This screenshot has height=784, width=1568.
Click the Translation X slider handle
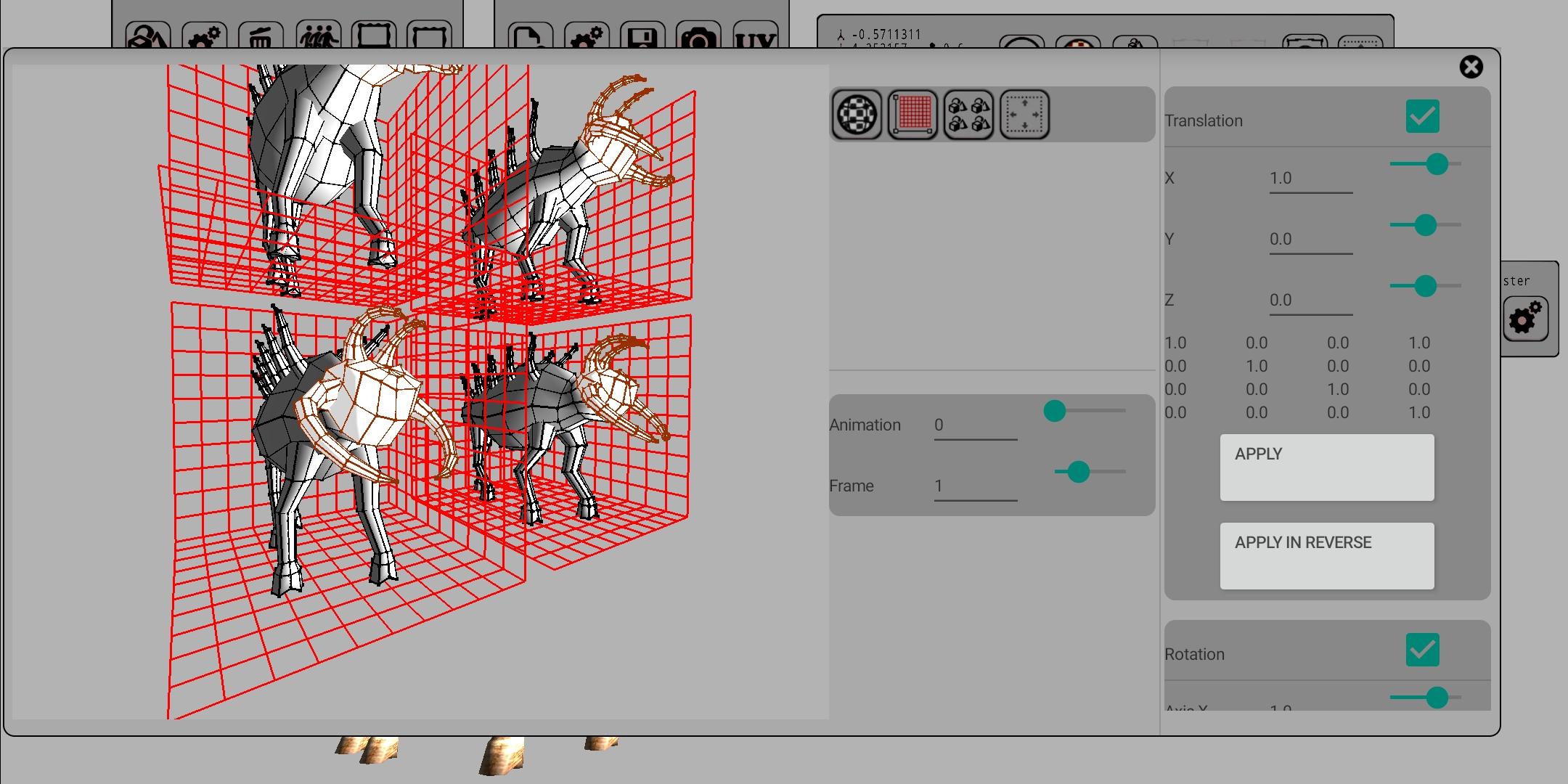pos(1437,164)
